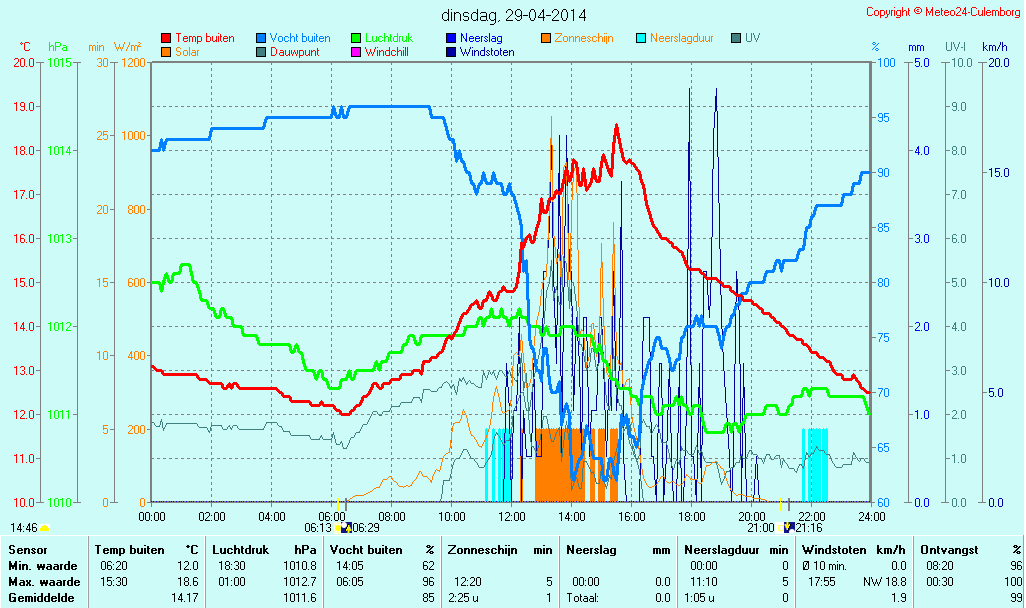Click the magenta Windchill legend square
1026x608 pixels.
pyautogui.click(x=356, y=52)
